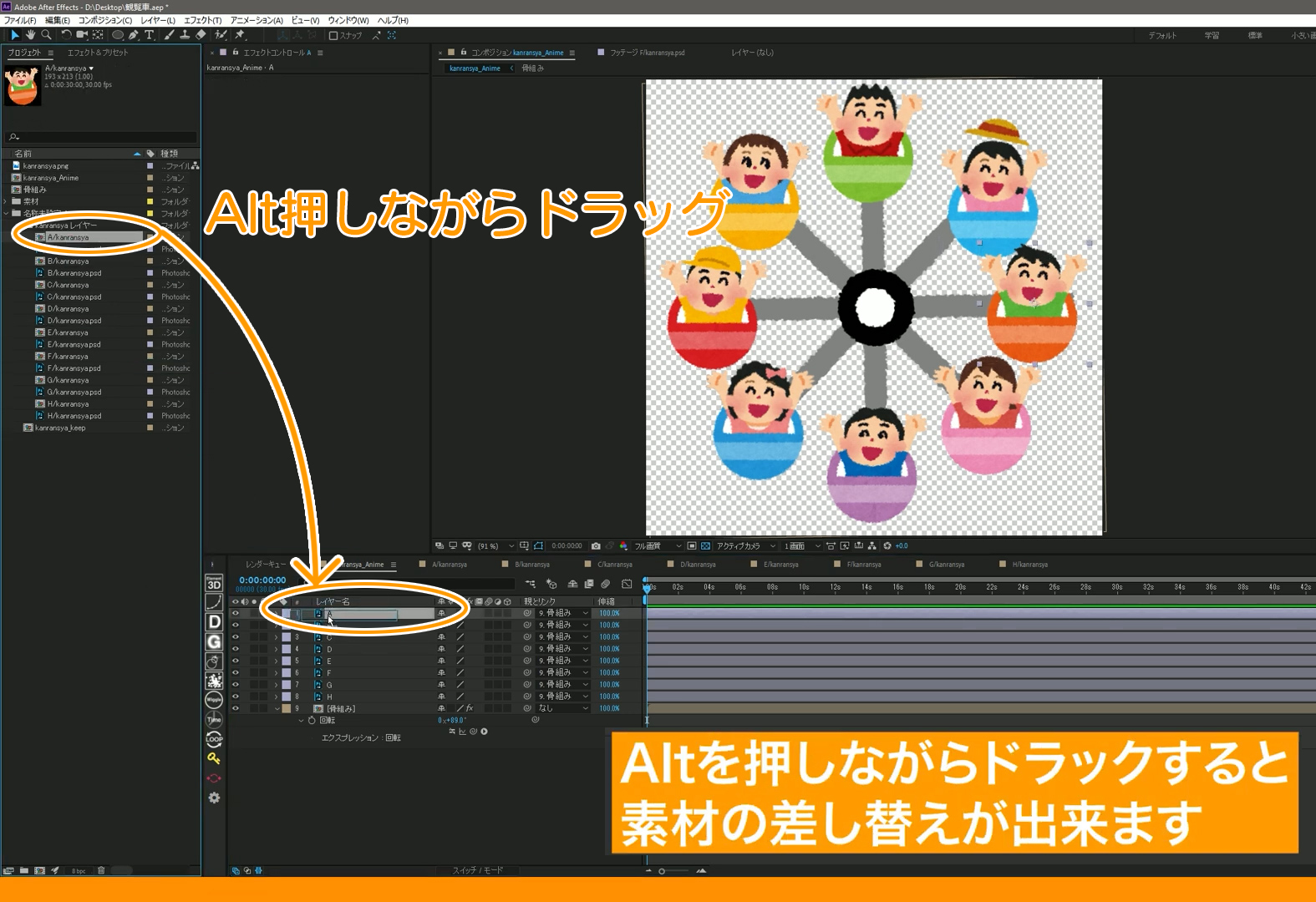This screenshot has height=902, width=1316.
Task: Open the エフェクト(T) menu
Action: (202, 20)
